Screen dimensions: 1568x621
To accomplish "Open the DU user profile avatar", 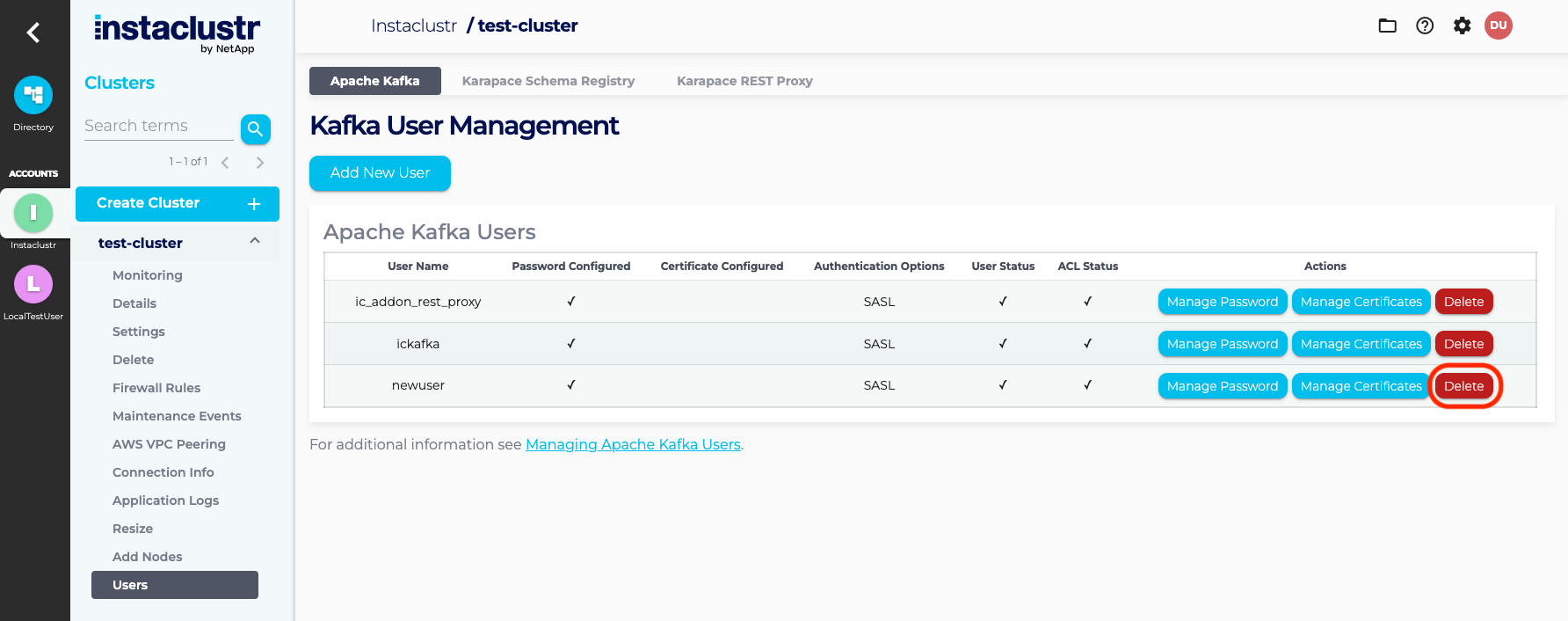I will pyautogui.click(x=1499, y=26).
